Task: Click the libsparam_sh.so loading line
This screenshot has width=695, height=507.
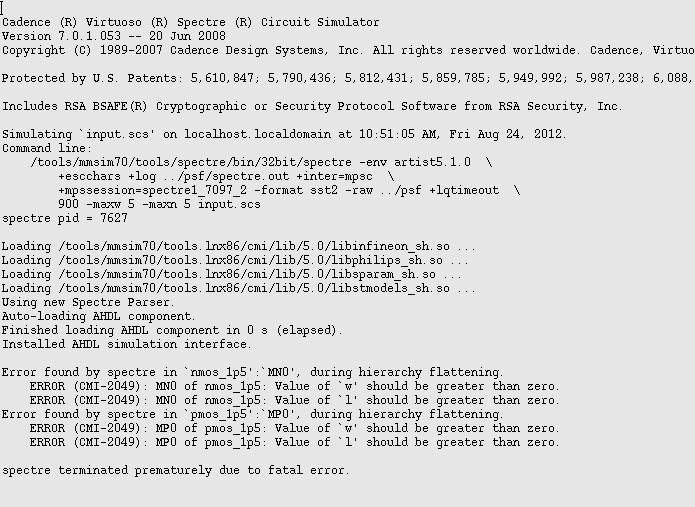Action: pyautogui.click(x=232, y=274)
